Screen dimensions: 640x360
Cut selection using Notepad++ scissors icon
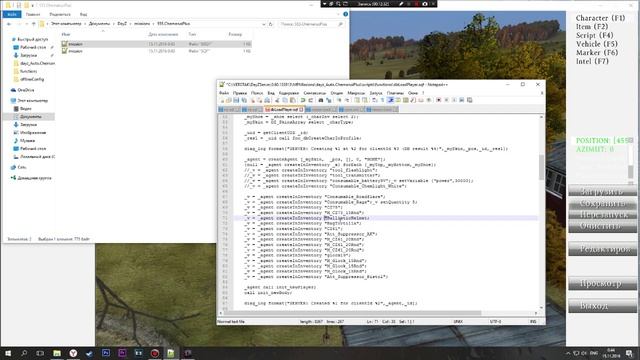277,100
